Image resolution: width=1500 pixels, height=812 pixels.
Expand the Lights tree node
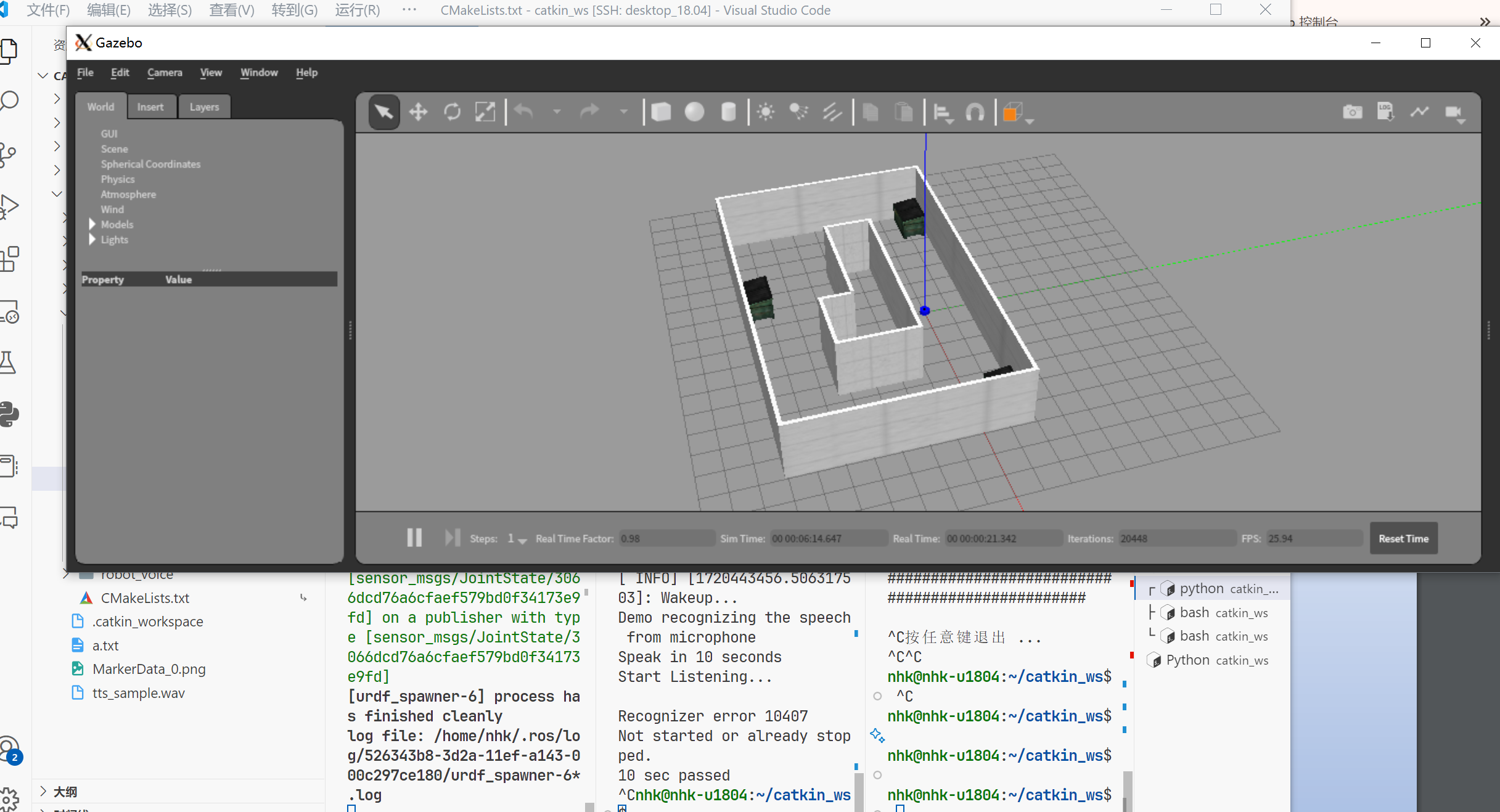pos(92,239)
